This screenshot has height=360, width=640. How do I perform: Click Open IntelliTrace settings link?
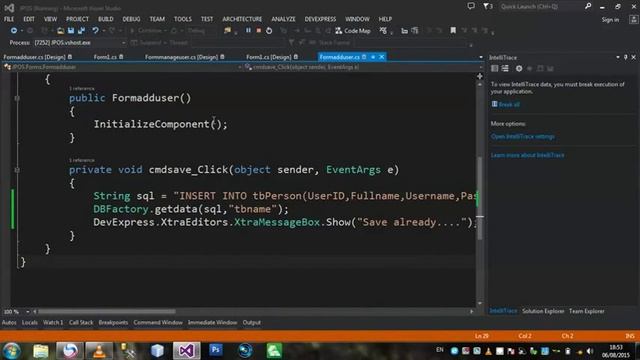(x=523, y=136)
